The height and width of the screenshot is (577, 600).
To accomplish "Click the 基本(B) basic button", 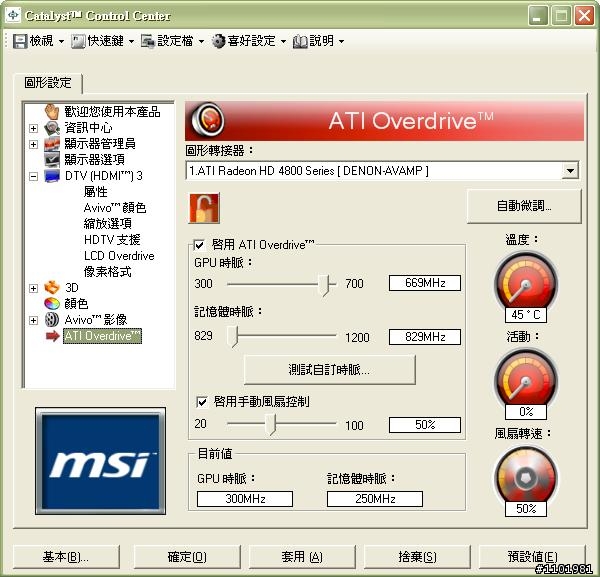I will (x=66, y=557).
